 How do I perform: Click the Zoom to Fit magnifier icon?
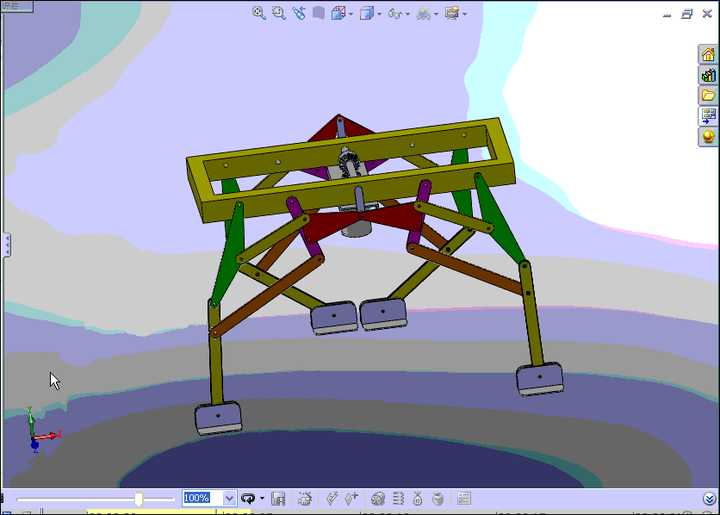pyautogui.click(x=259, y=13)
